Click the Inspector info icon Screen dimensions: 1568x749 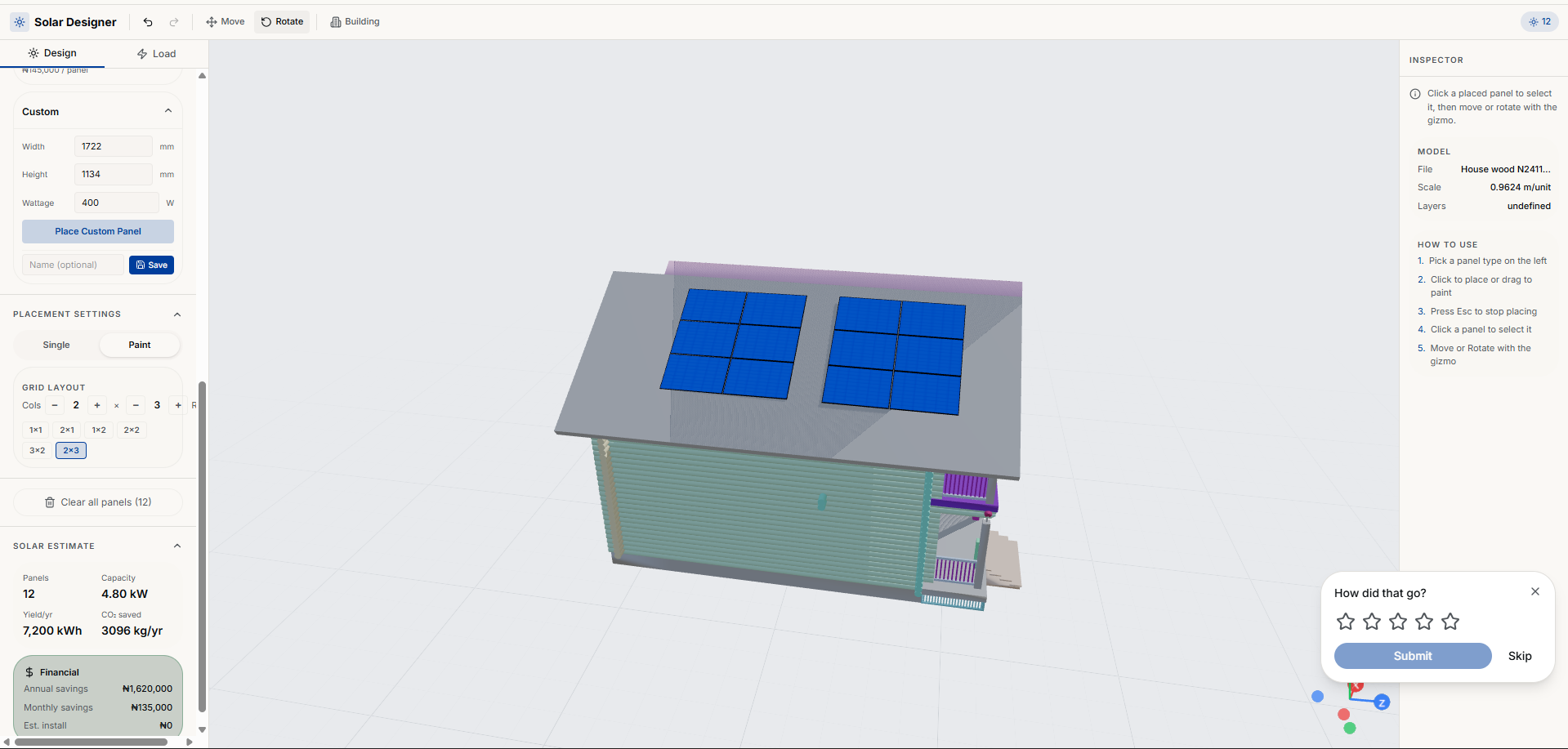(1415, 94)
